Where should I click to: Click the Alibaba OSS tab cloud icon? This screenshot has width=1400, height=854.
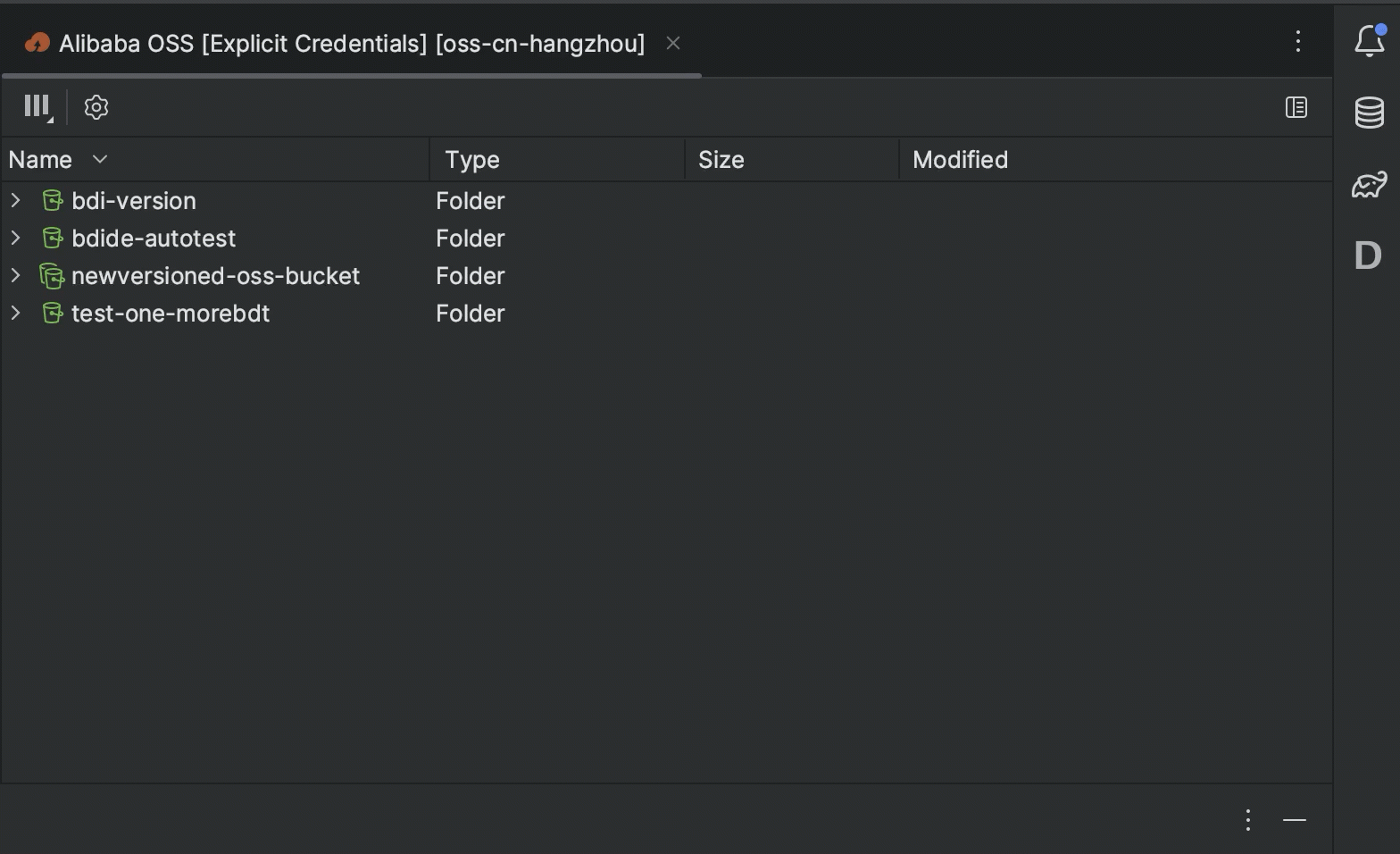37,43
